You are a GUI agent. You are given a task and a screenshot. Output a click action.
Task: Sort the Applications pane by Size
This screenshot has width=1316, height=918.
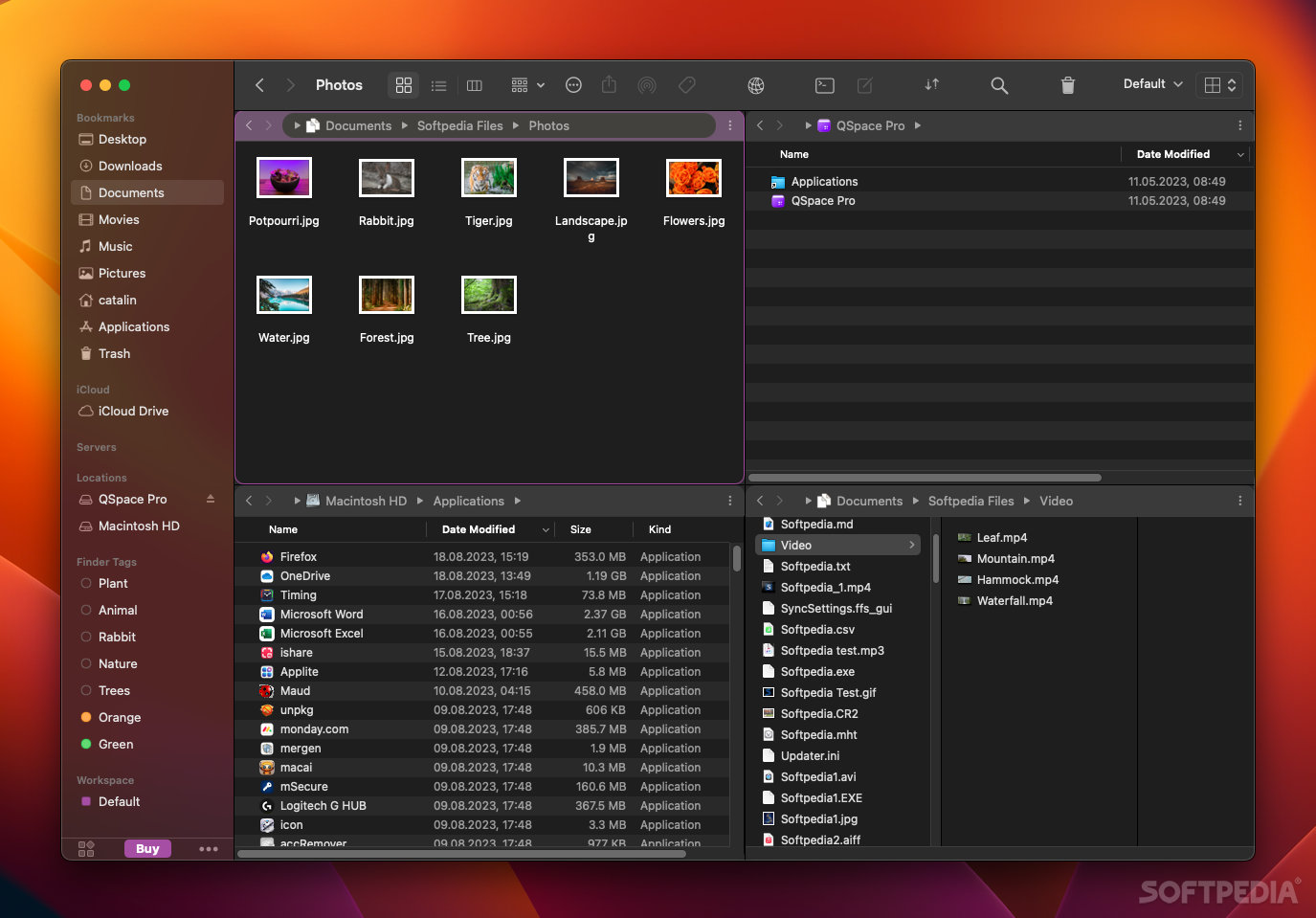[x=581, y=529]
